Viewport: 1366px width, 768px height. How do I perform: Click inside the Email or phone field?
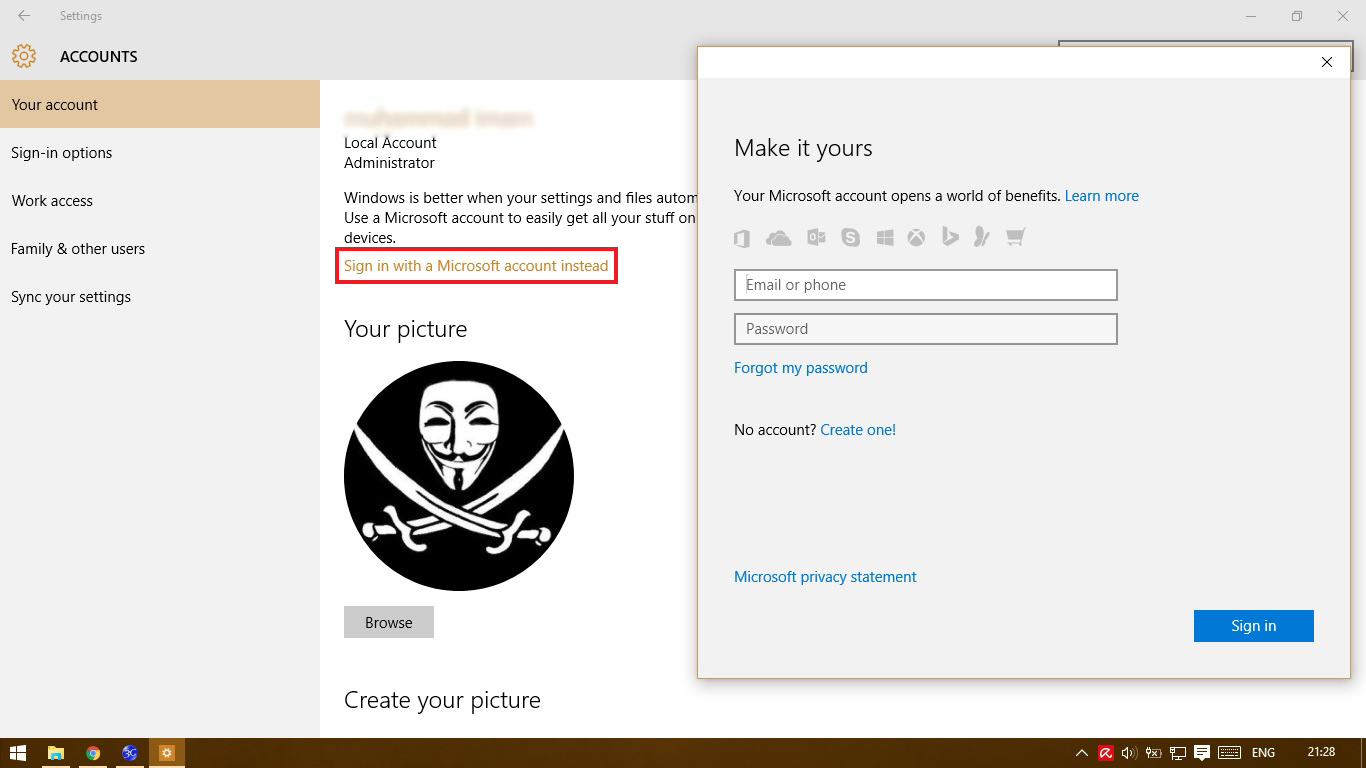(925, 284)
